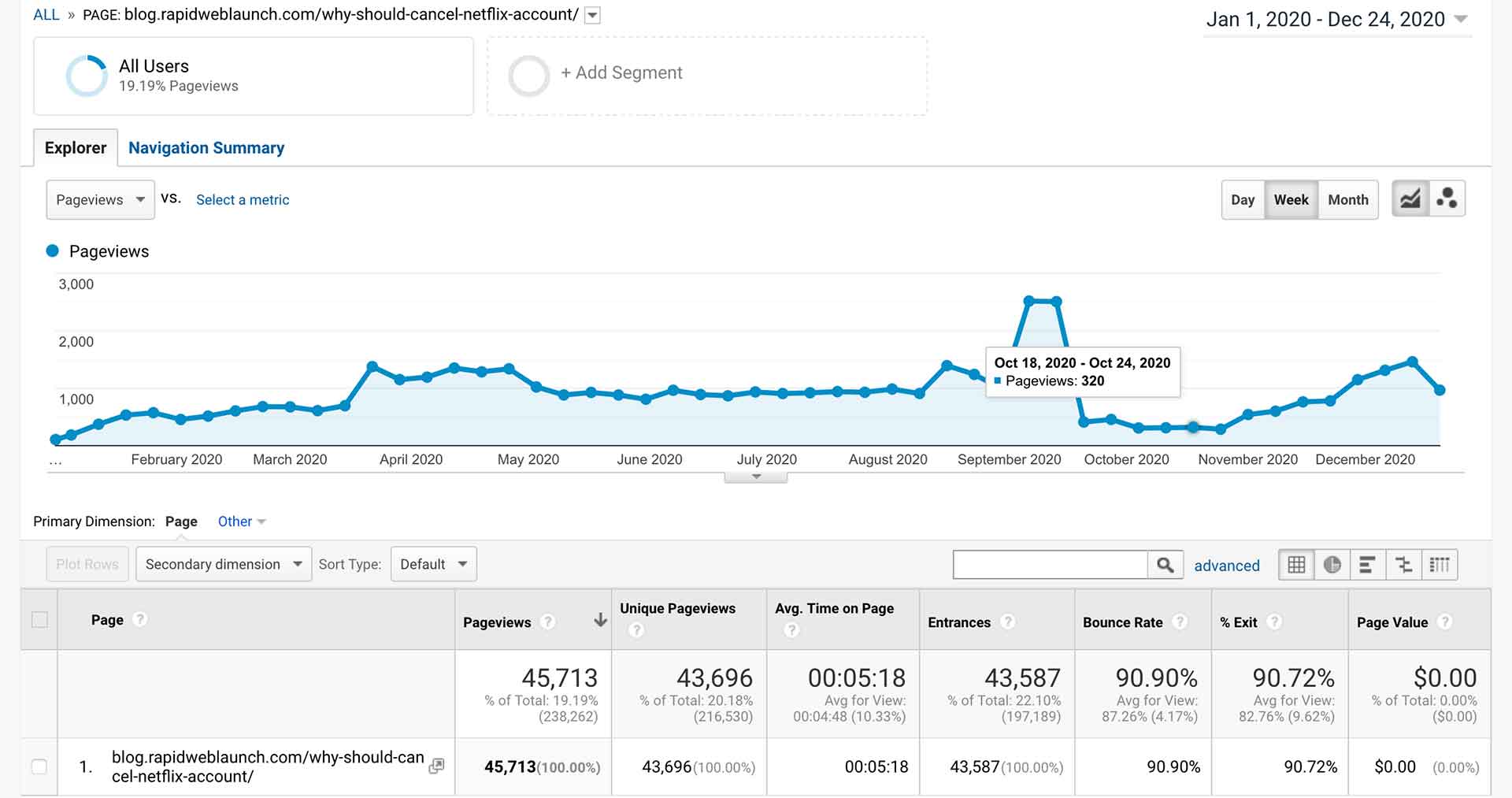Switch to the Explorer tab

76,148
